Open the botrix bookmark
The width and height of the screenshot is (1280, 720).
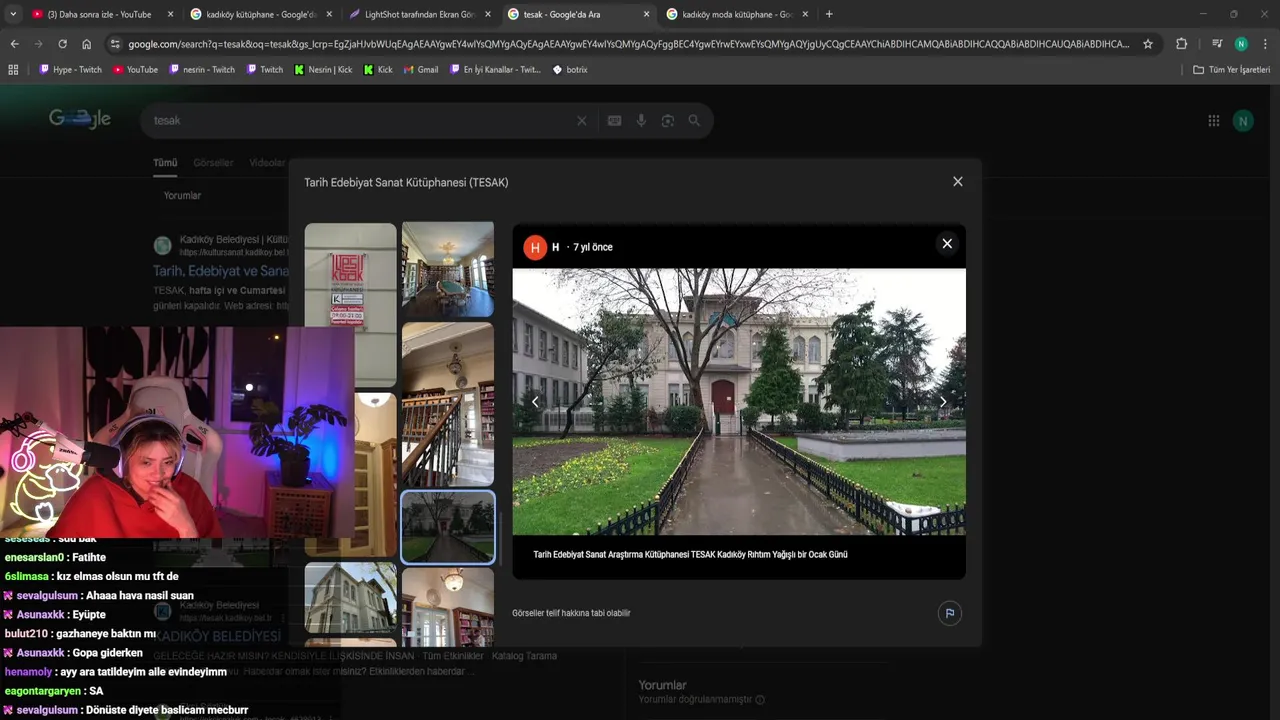click(x=570, y=70)
